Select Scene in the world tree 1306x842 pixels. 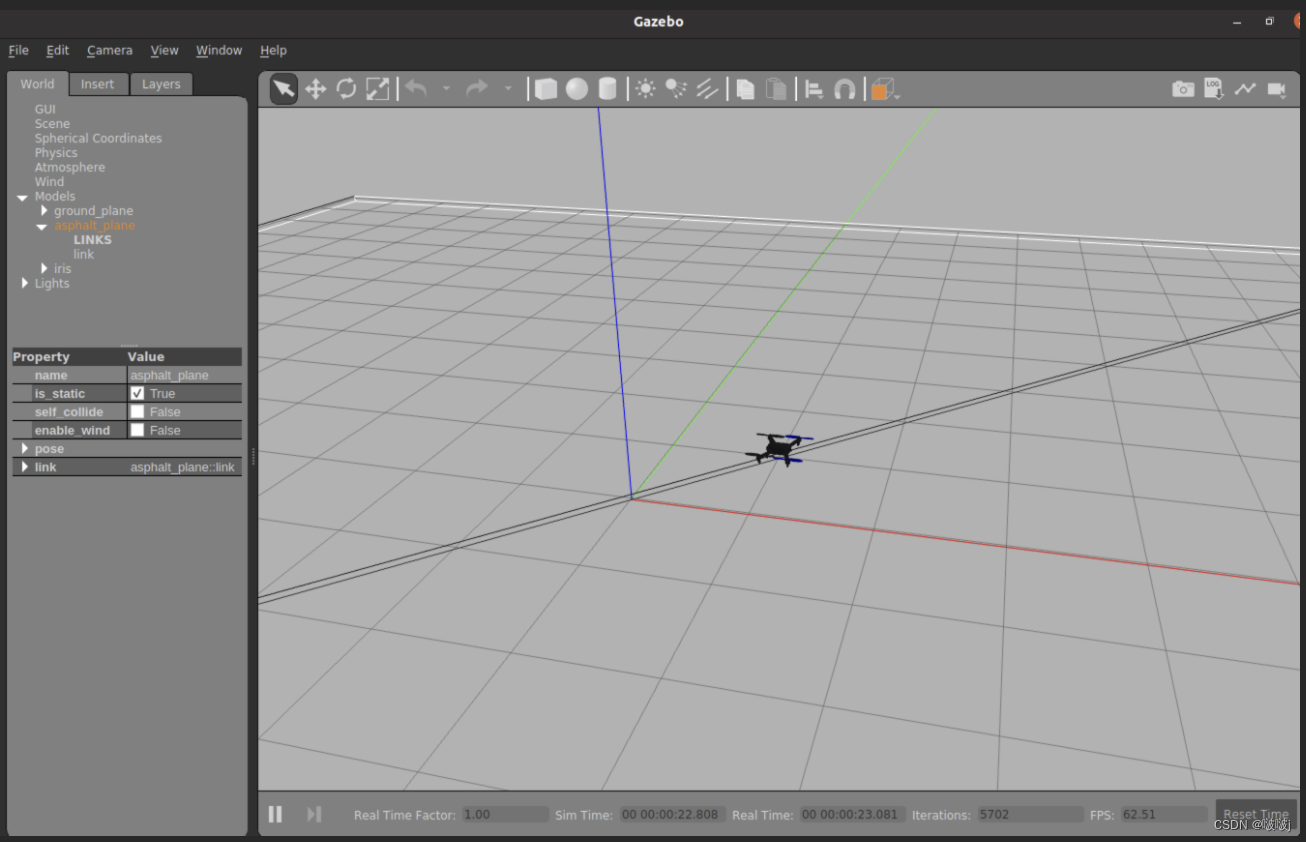[52, 124]
